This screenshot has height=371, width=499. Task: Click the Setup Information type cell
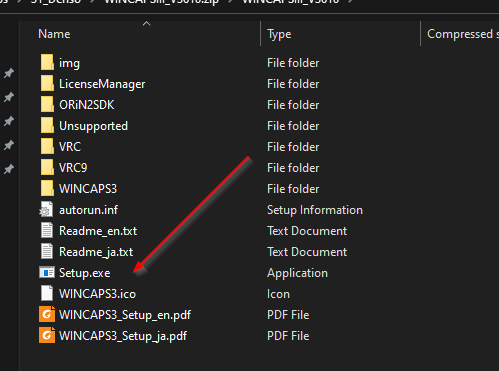[x=315, y=210]
